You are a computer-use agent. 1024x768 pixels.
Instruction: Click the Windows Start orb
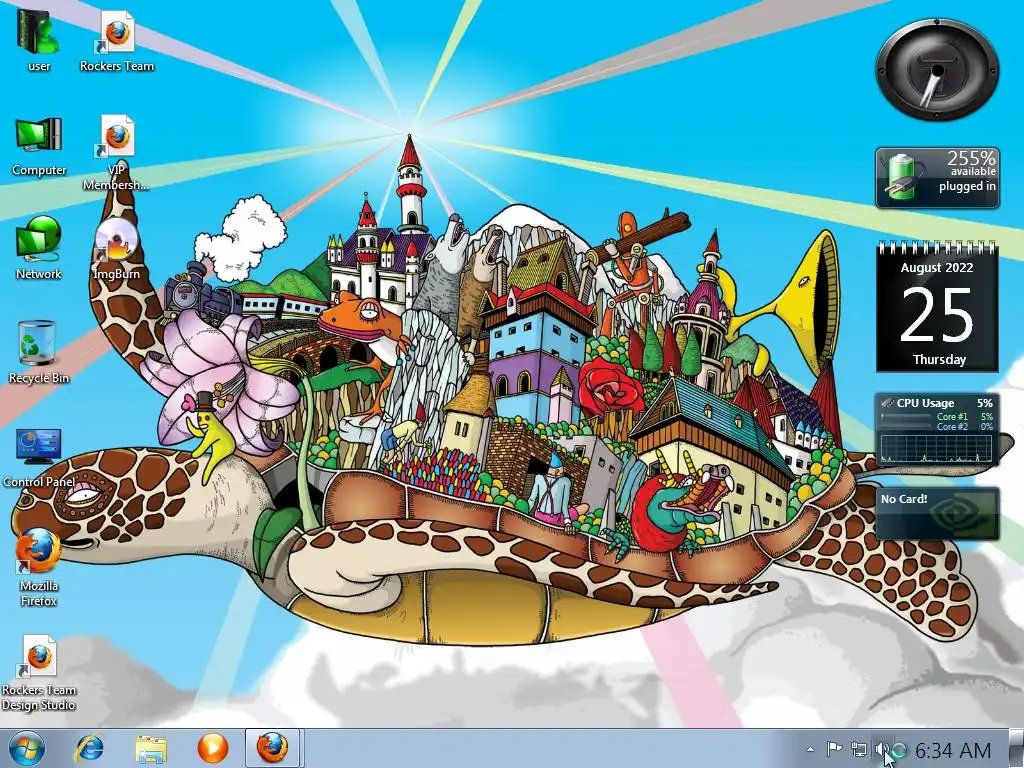(26, 748)
